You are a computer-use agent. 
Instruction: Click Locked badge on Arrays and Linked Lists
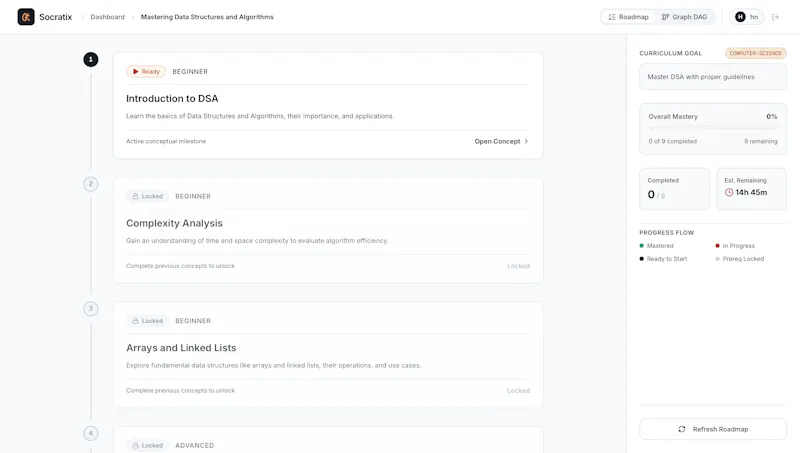tap(147, 321)
